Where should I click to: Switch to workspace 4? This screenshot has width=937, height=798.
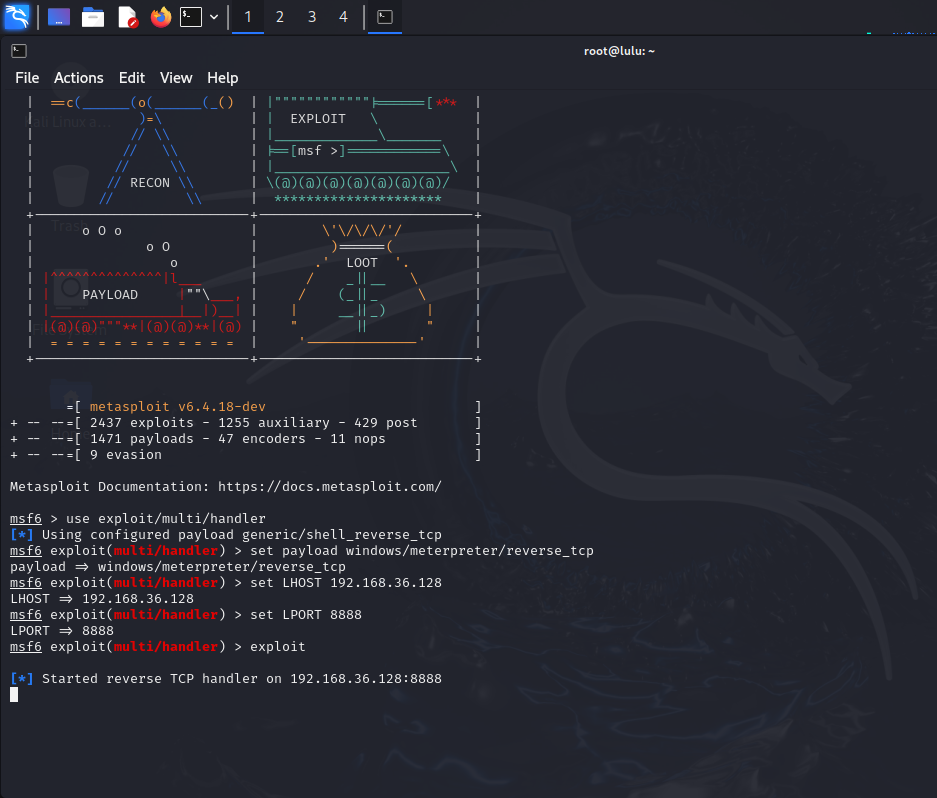[343, 17]
